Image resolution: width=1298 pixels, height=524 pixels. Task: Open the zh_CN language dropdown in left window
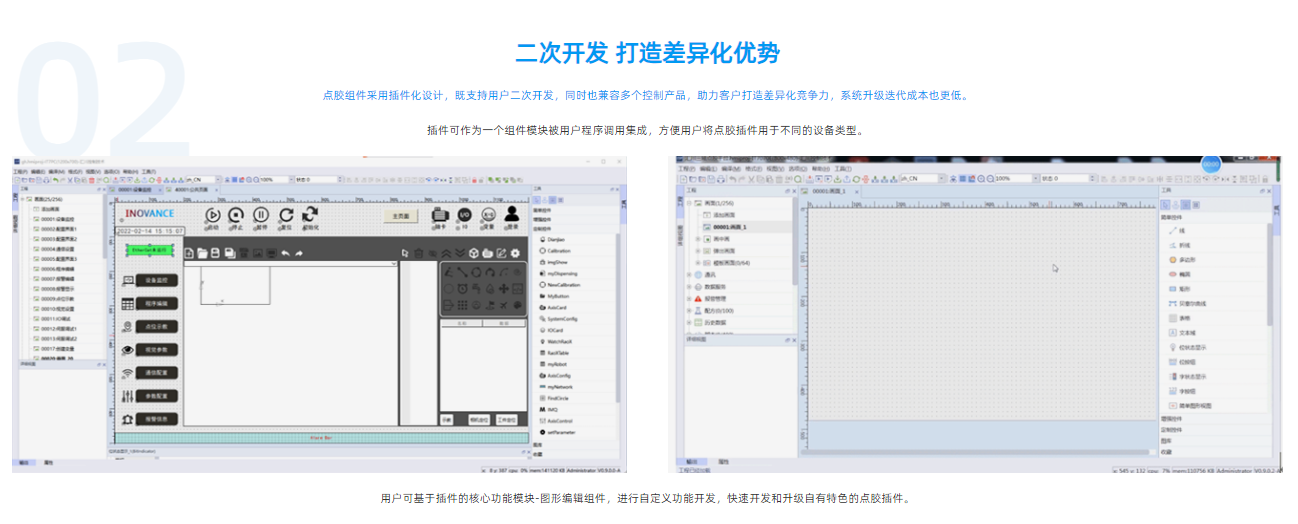(x=217, y=180)
